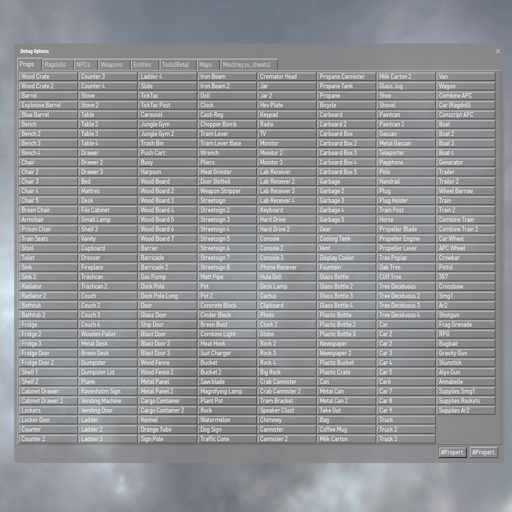
Task: Choose the Armchair prop
Action: [48, 220]
